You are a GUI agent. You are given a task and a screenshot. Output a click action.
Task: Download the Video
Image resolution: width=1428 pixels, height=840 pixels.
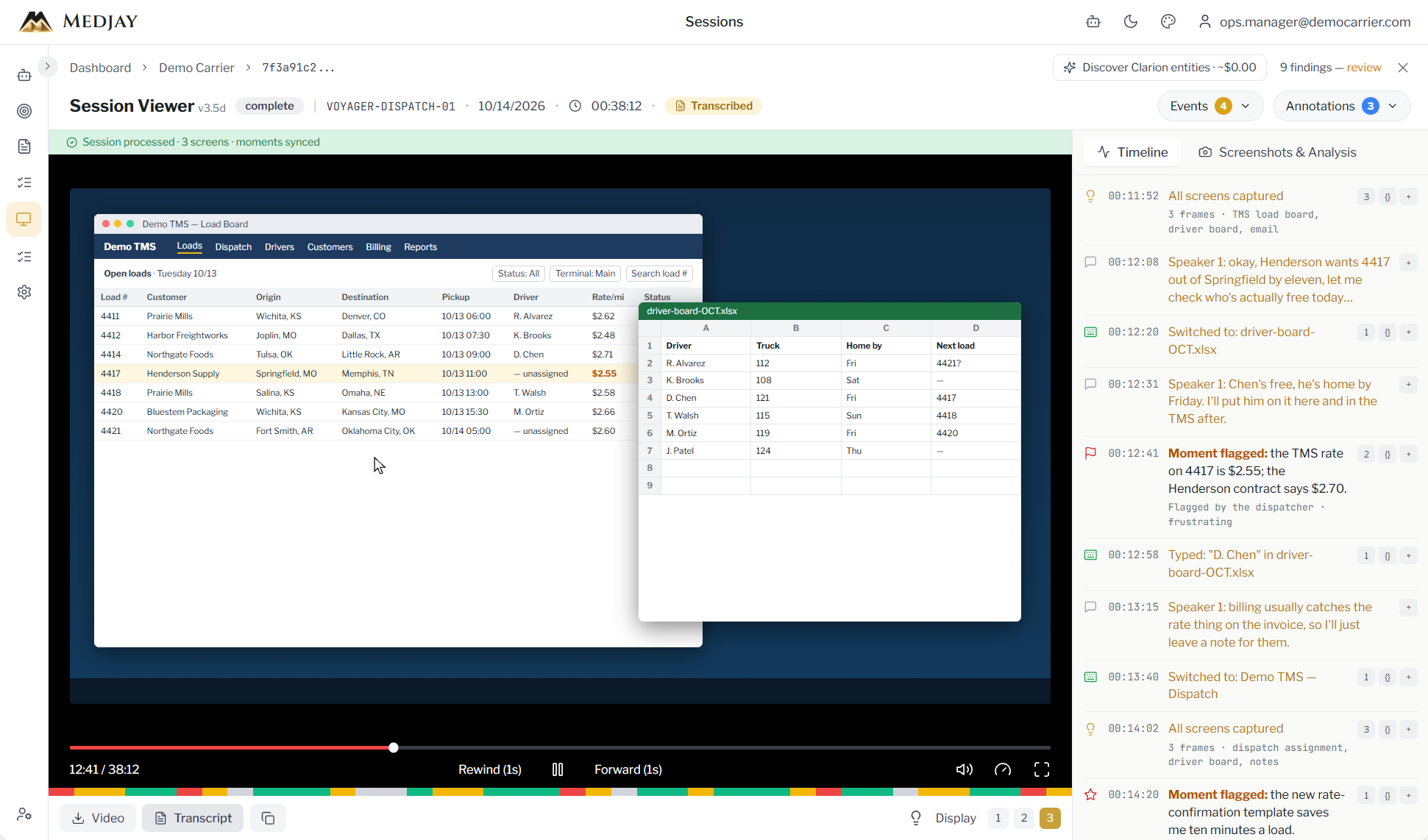98,818
